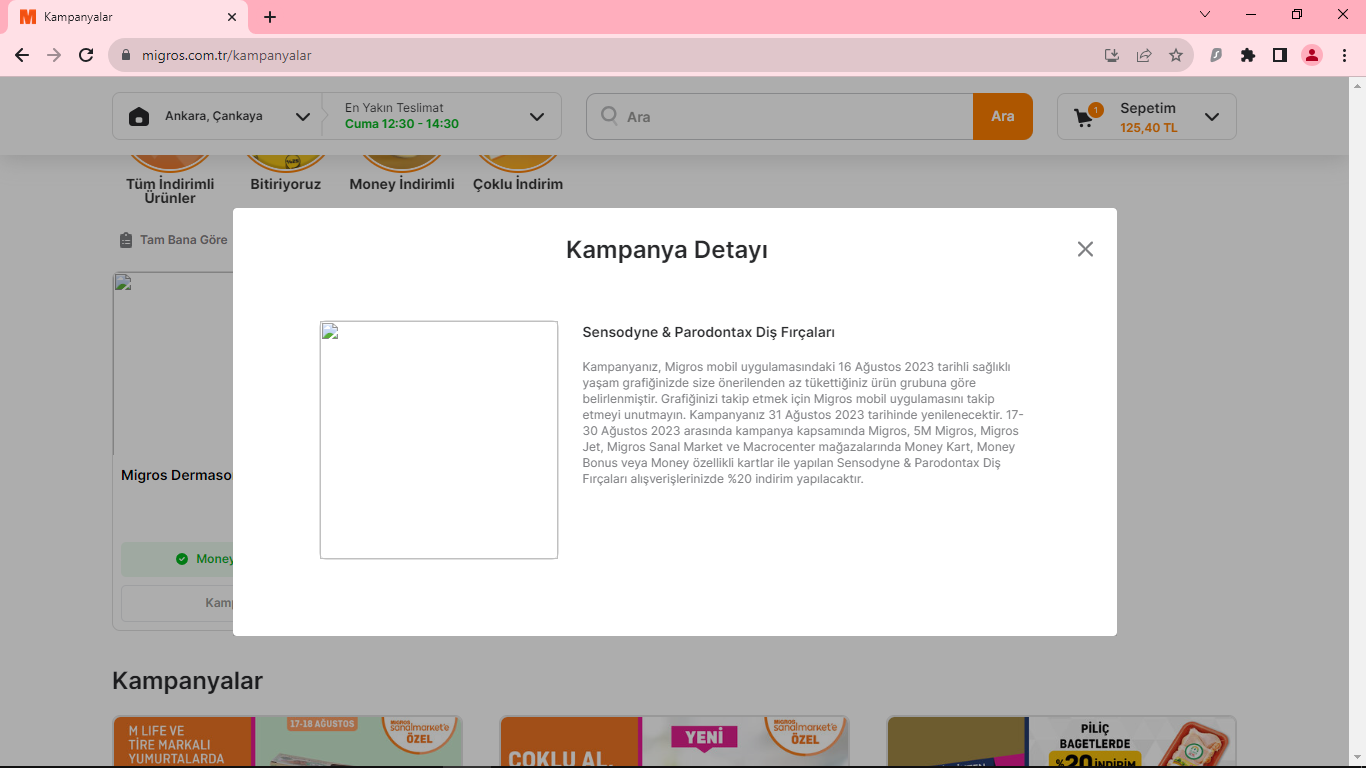Go back to the previous page
The width and height of the screenshot is (1366, 768).
click(22, 55)
